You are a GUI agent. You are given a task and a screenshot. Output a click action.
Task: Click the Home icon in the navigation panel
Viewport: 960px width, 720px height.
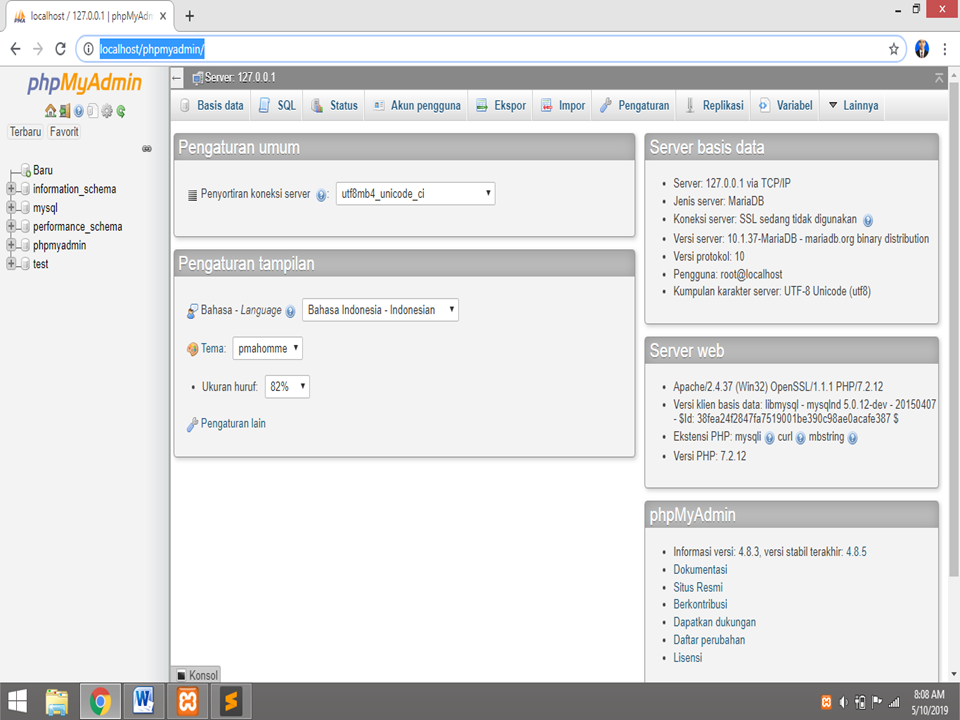point(50,111)
